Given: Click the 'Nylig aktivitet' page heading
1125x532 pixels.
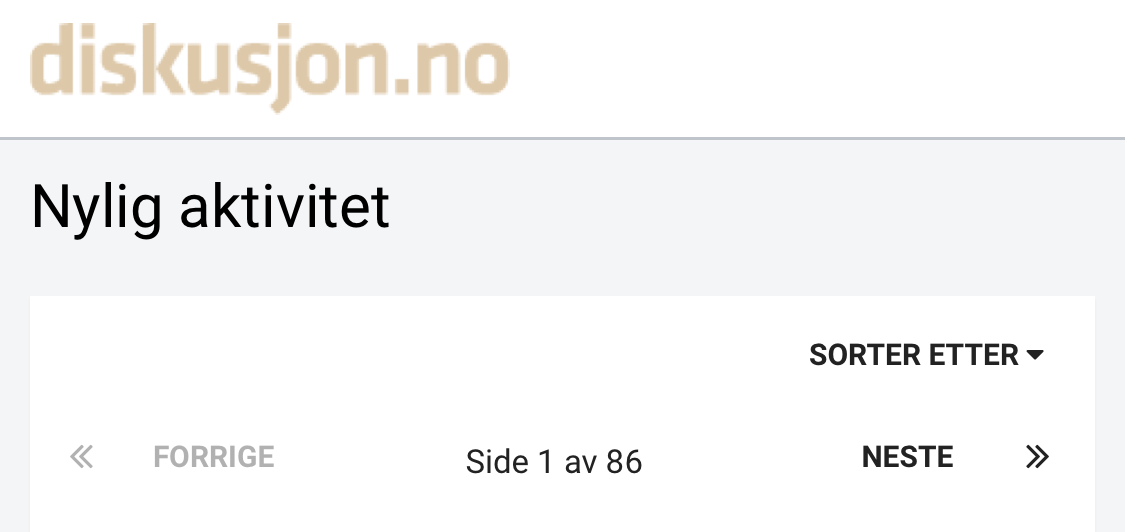Looking at the screenshot, I should coord(210,208).
